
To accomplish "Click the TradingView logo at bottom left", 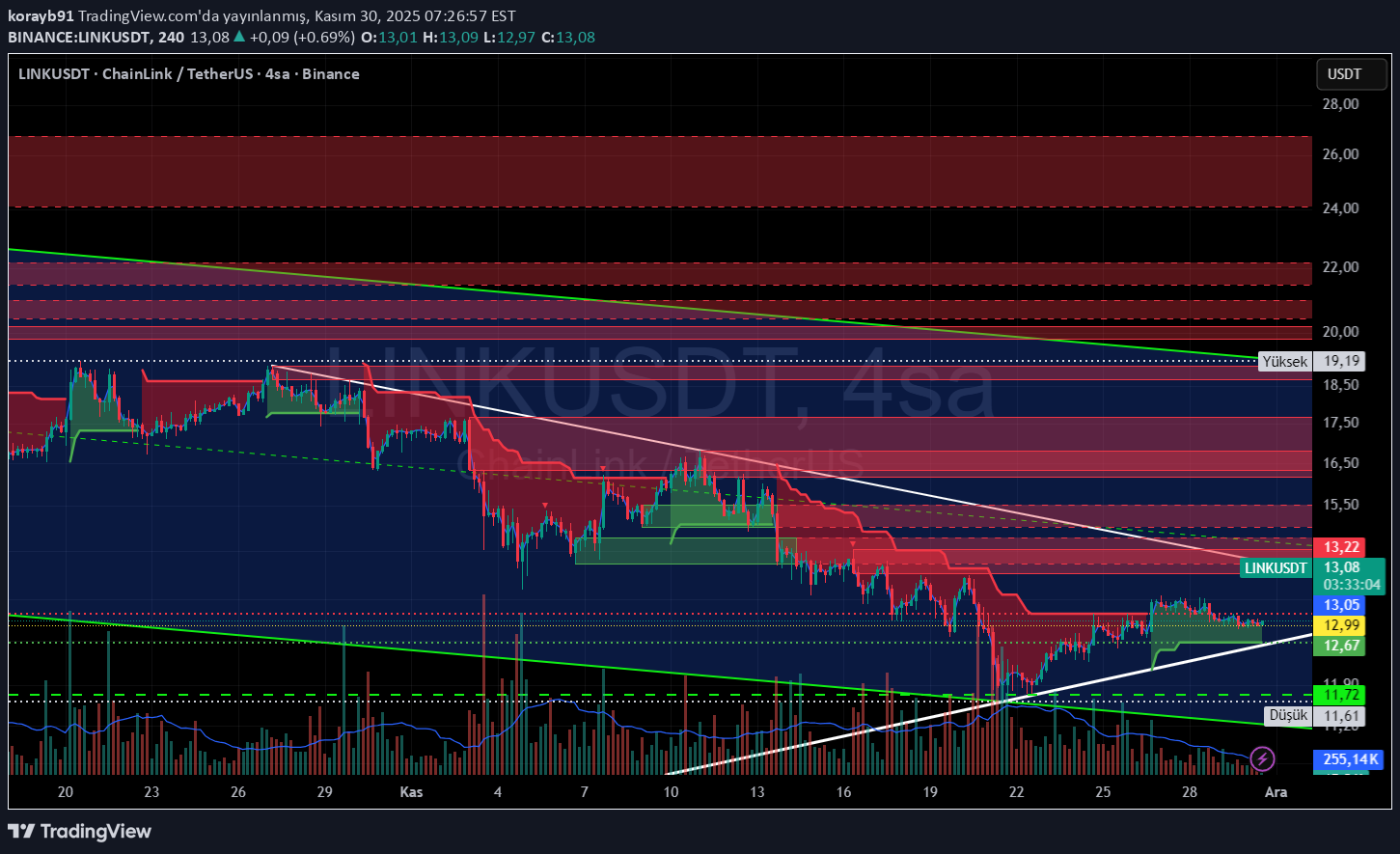I will click(x=80, y=831).
